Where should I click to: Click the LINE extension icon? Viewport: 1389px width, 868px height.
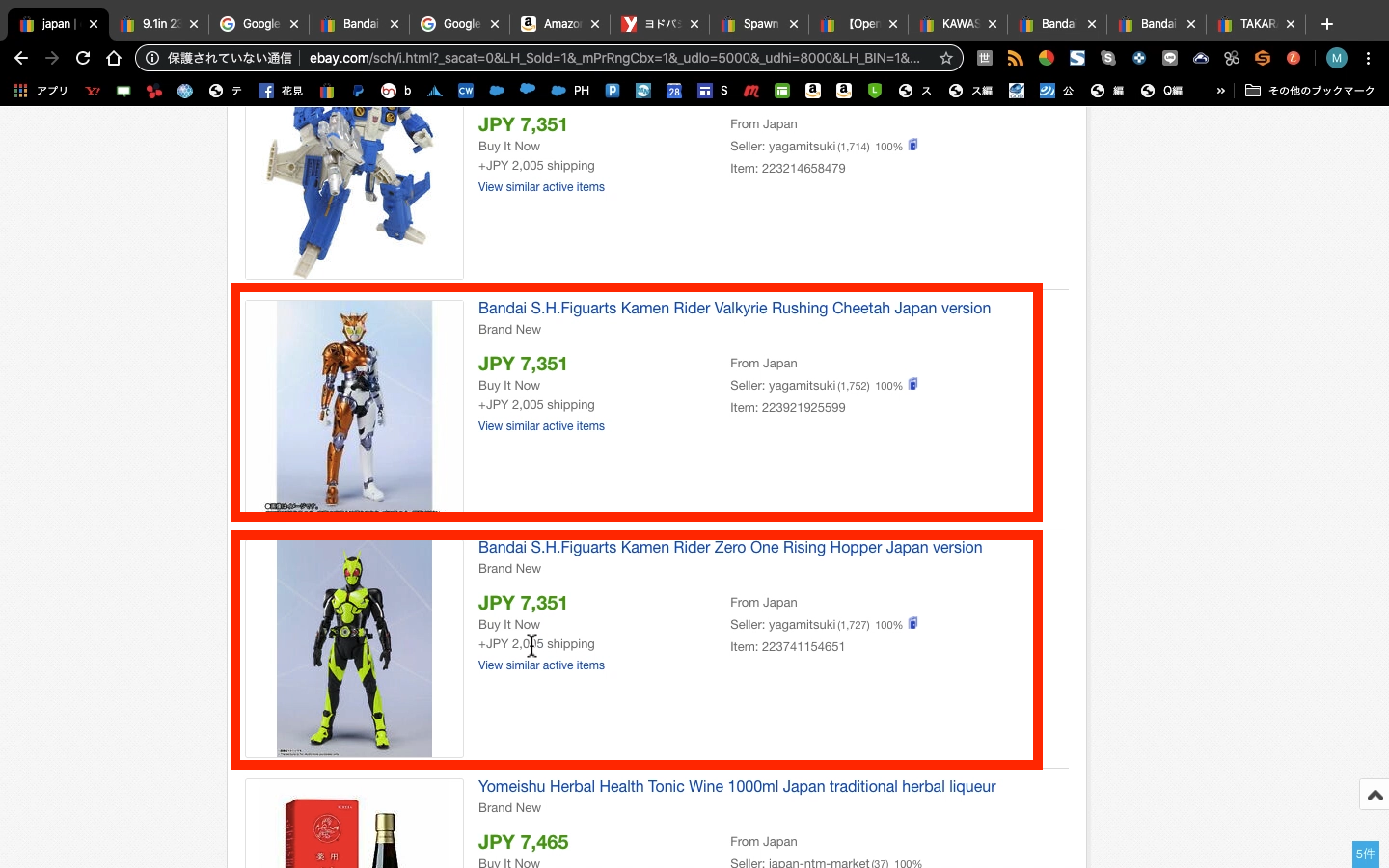(x=1169, y=58)
